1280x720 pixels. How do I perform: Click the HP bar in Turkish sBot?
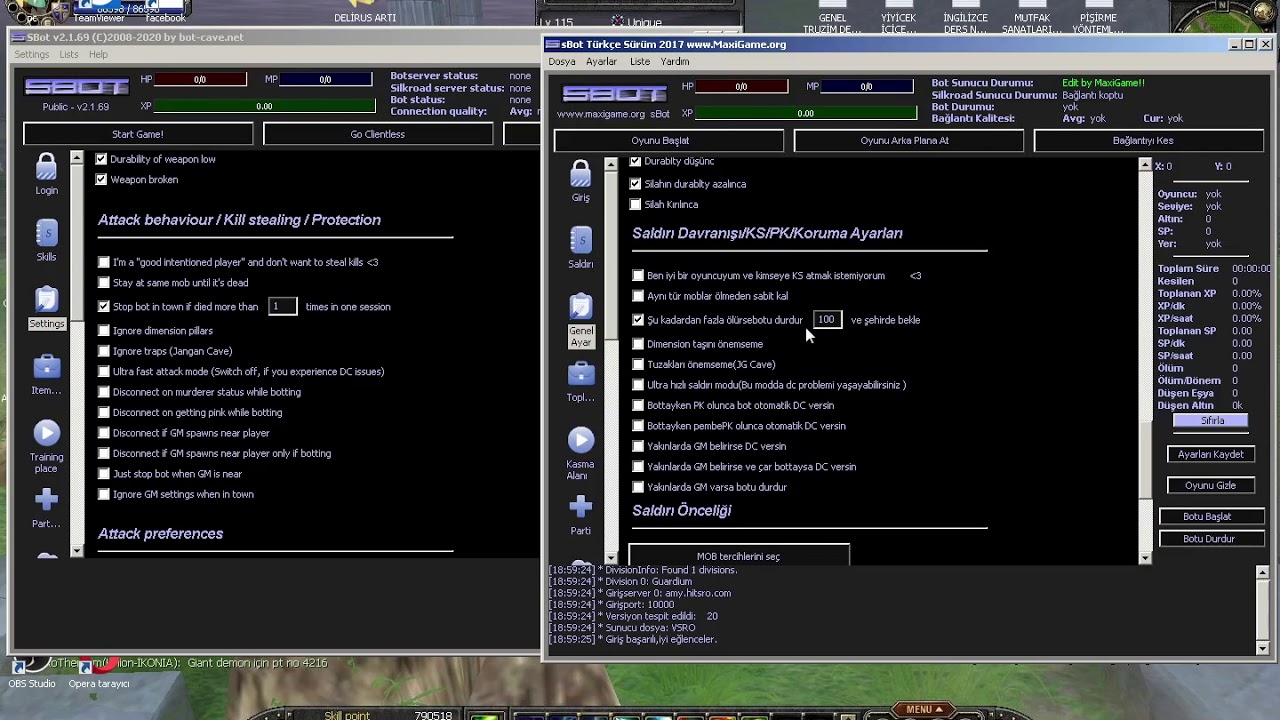pos(741,87)
